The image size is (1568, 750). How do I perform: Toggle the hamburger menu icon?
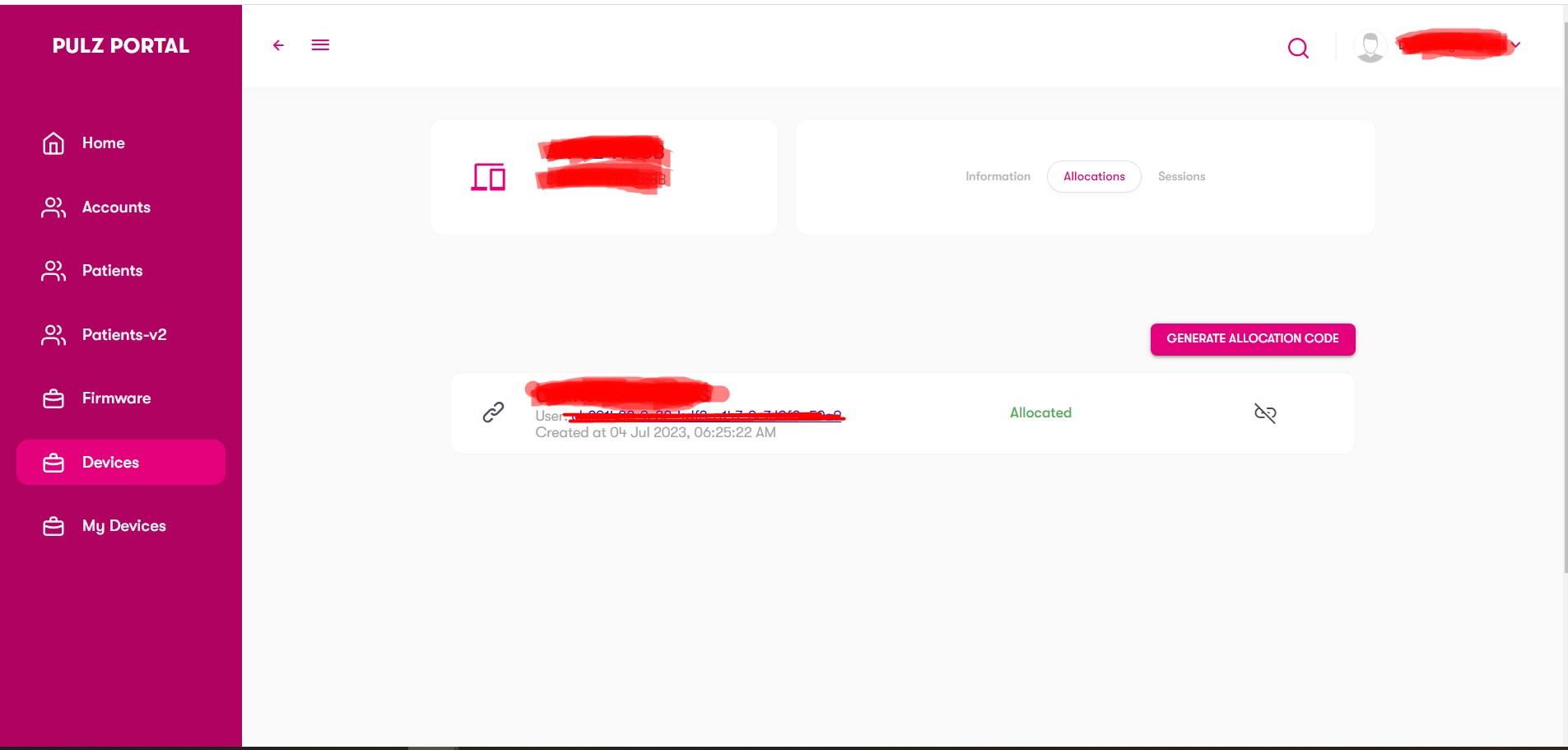[320, 45]
